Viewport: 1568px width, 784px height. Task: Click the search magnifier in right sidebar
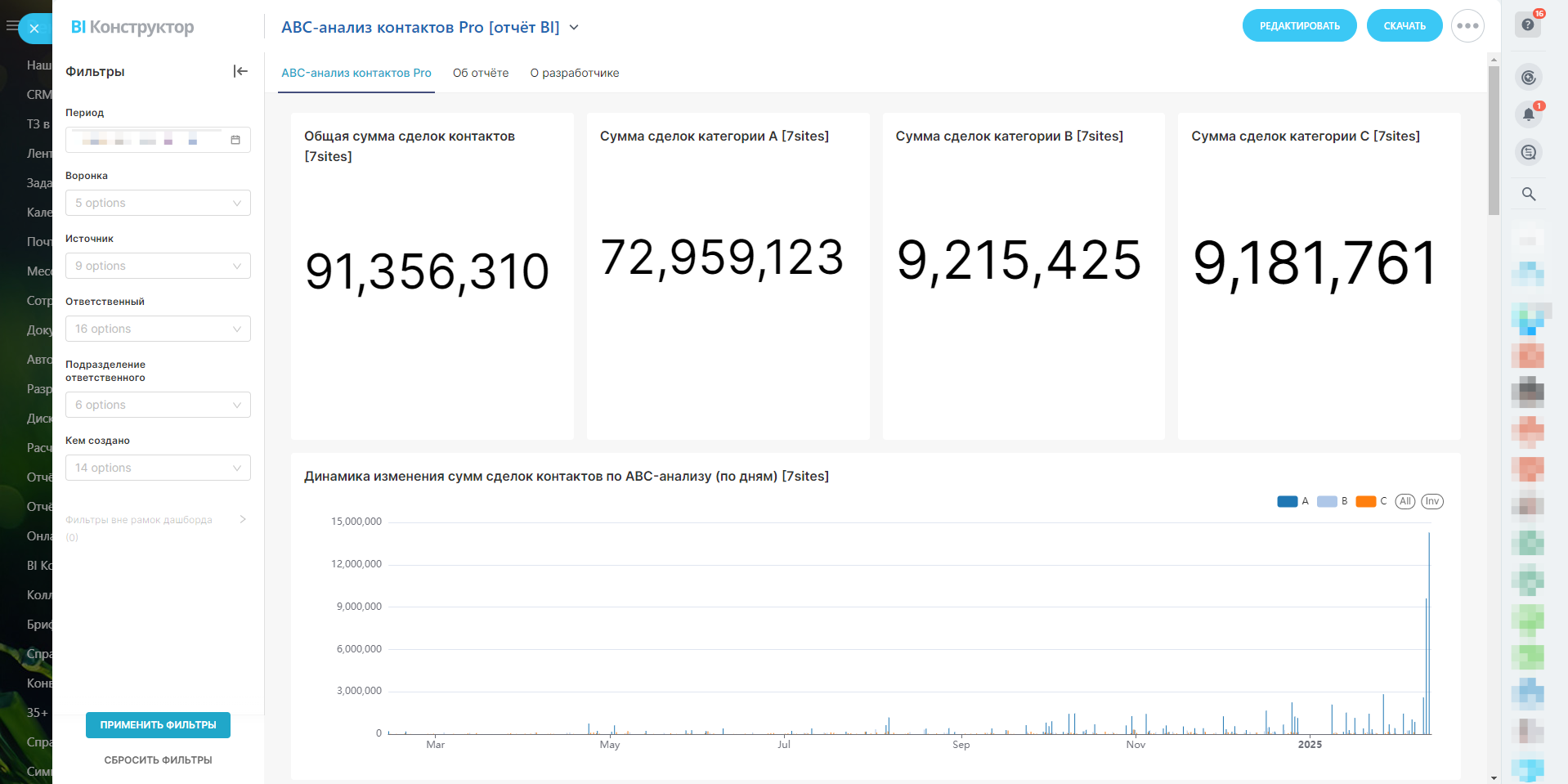(x=1528, y=194)
